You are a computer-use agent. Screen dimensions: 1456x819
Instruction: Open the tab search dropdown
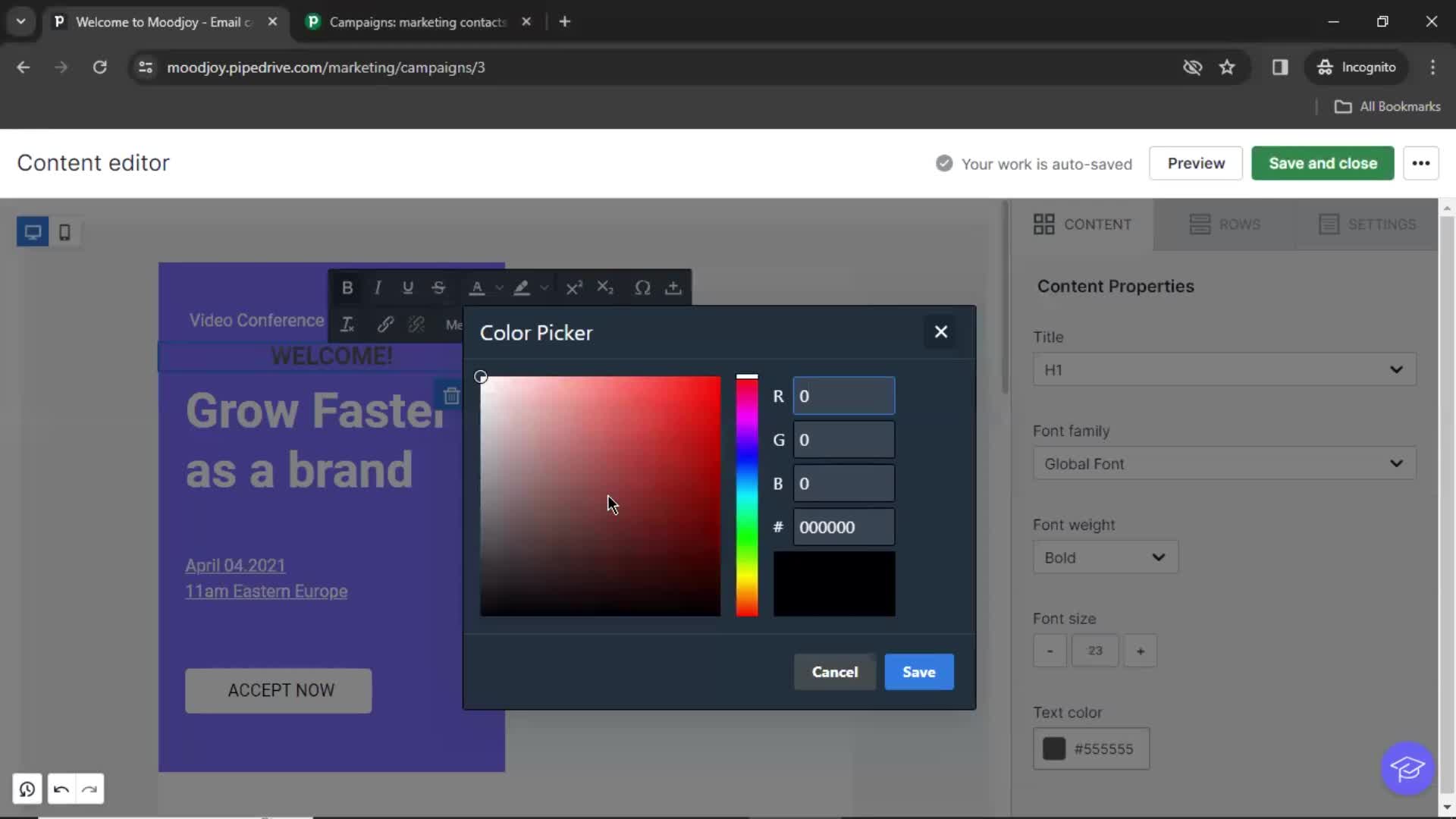(x=21, y=22)
